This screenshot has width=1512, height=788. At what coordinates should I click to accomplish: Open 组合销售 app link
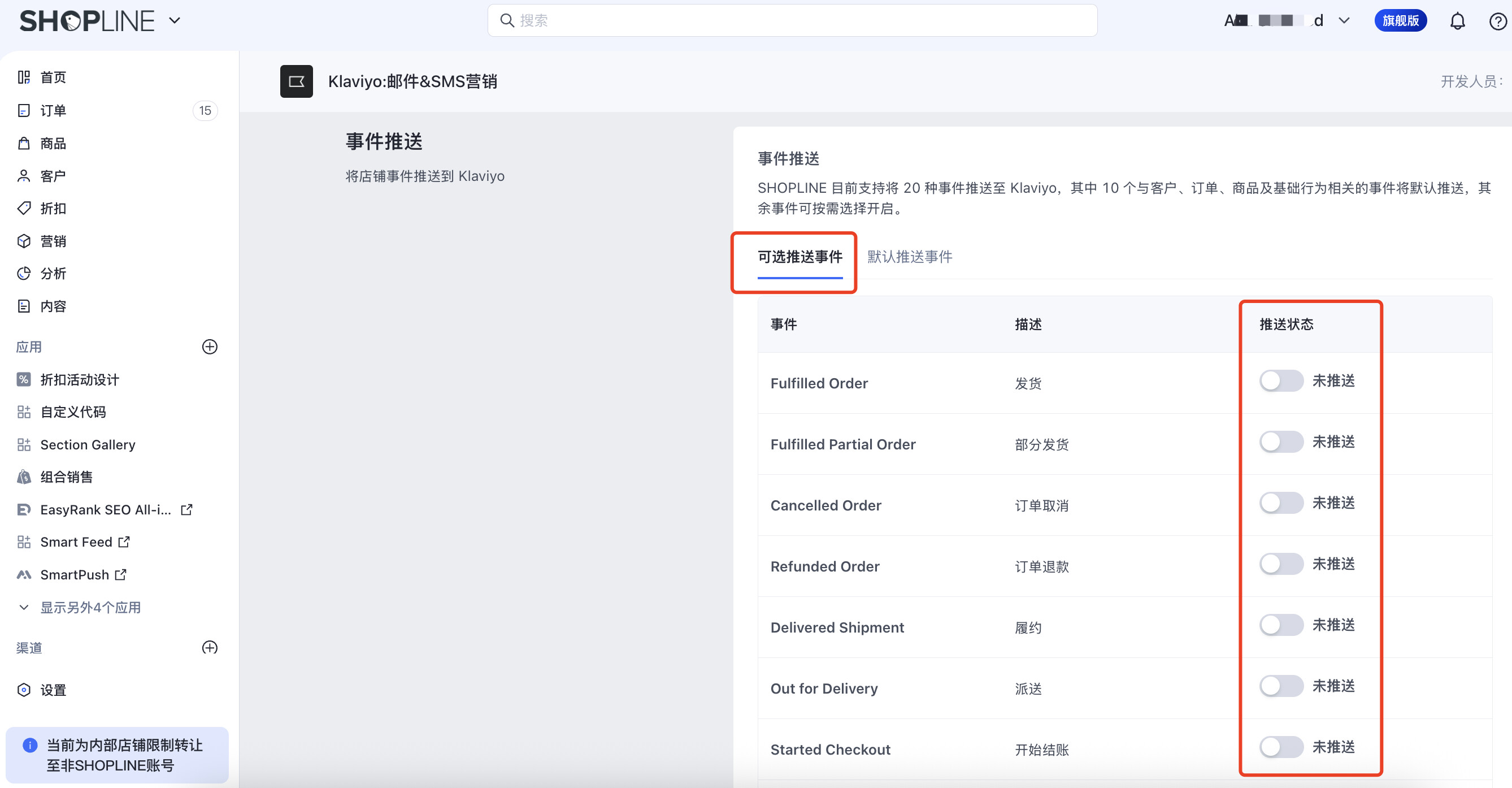coord(66,477)
